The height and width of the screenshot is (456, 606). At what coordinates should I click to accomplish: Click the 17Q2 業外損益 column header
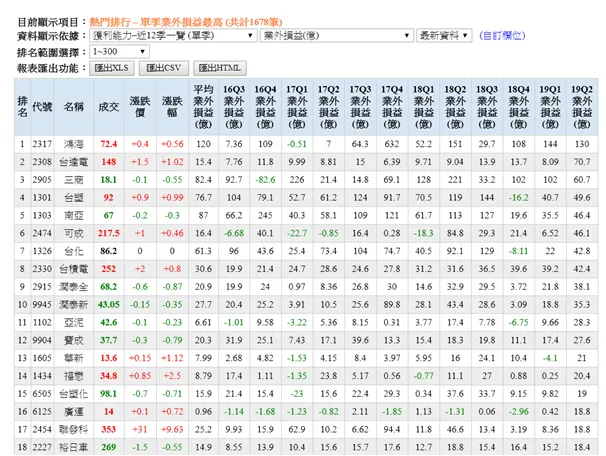[329, 107]
